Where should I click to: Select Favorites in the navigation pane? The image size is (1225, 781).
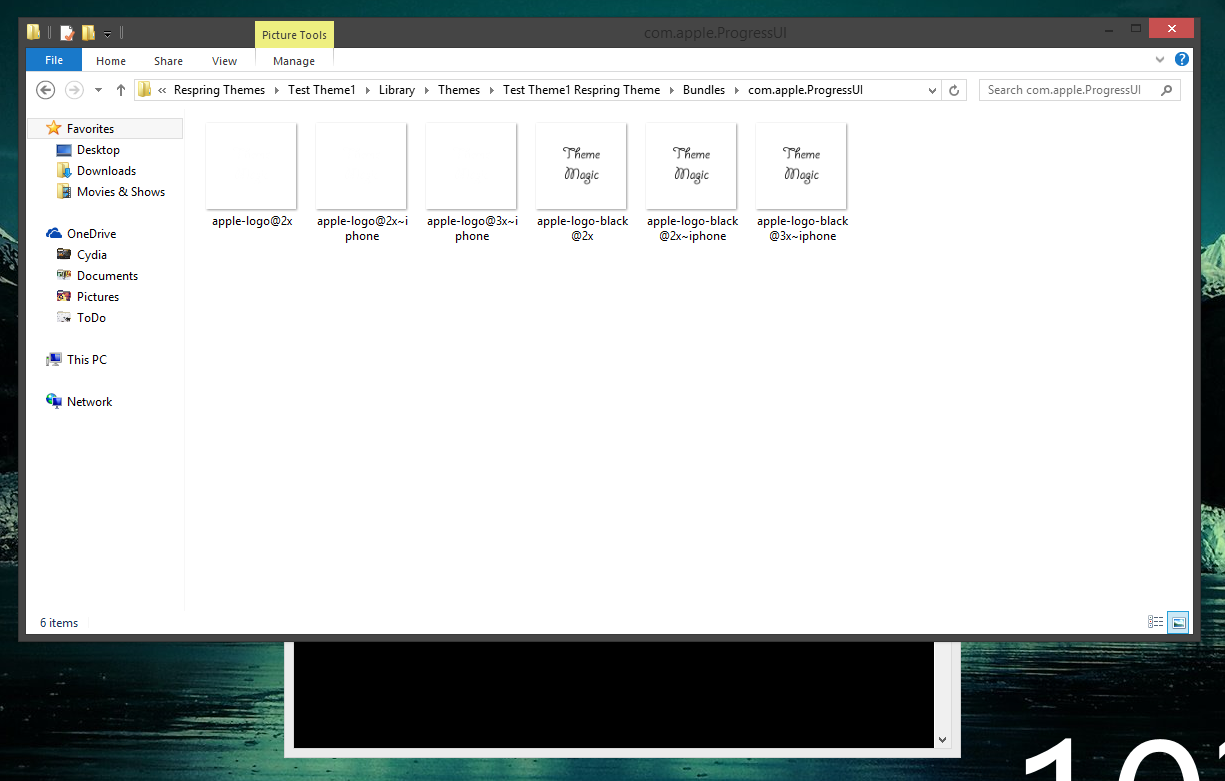click(90, 129)
